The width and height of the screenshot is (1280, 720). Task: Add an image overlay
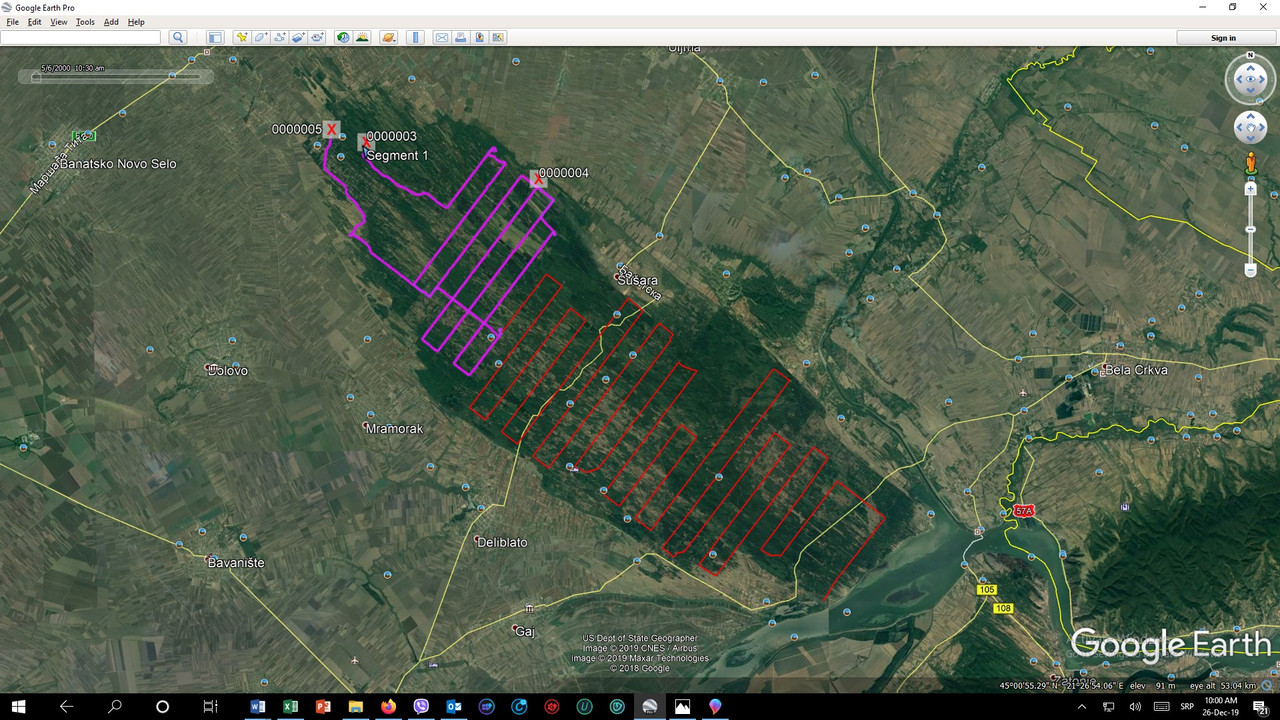(x=298, y=37)
